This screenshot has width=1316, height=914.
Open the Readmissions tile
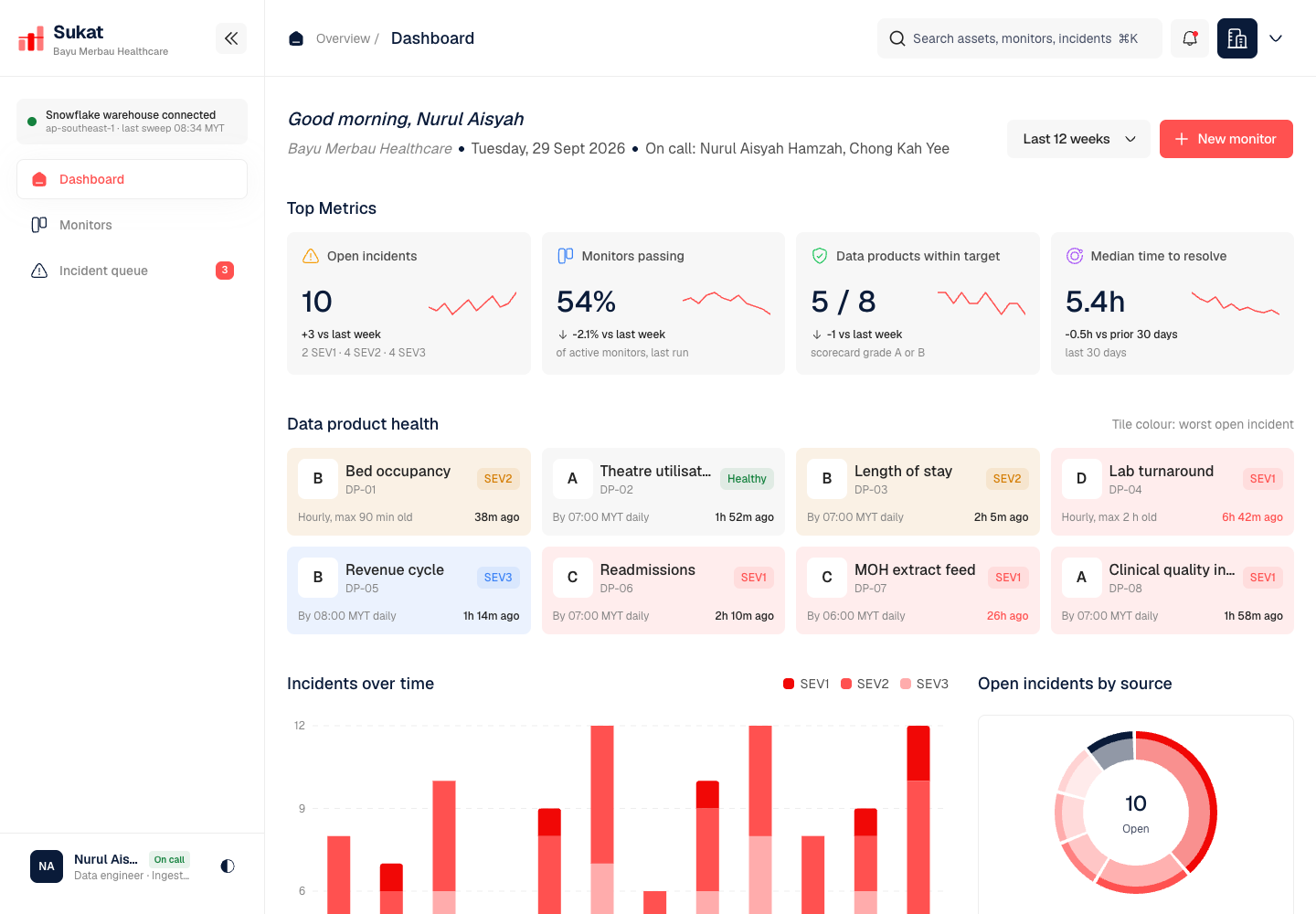point(663,590)
